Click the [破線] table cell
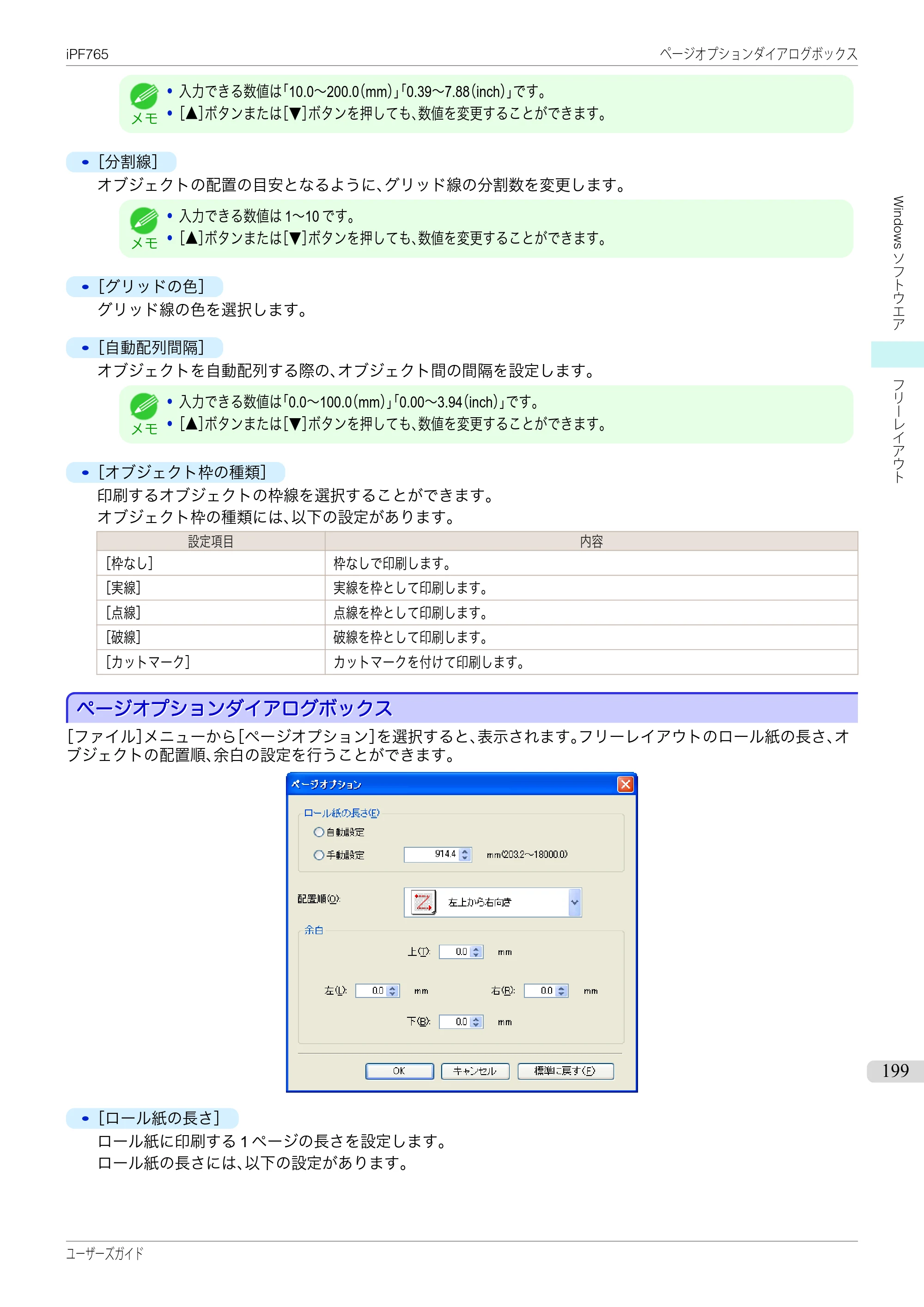Viewport: 924px width, 1307px height. tap(211, 637)
